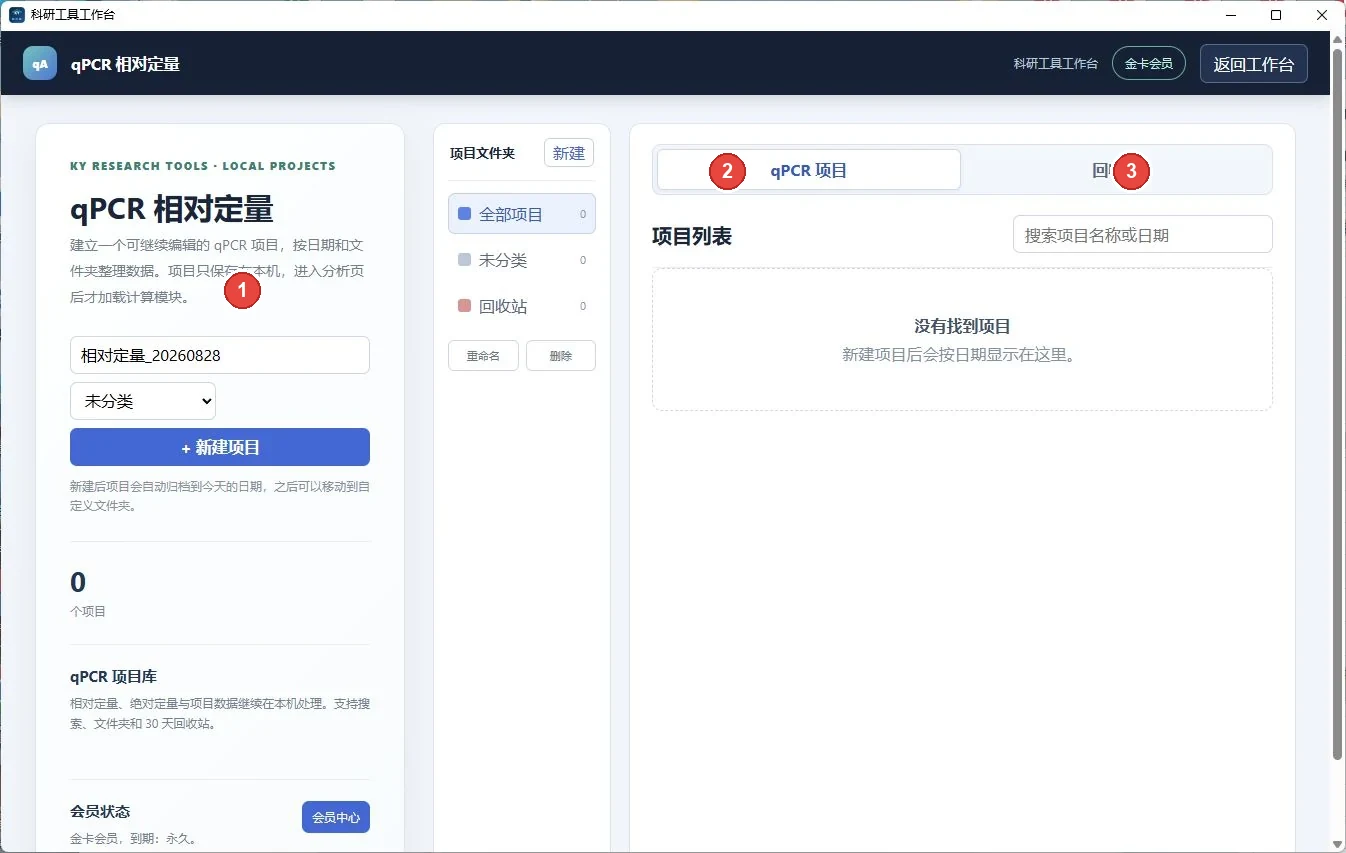Follow the 科研工具工作台 link in the header

pos(1056,63)
